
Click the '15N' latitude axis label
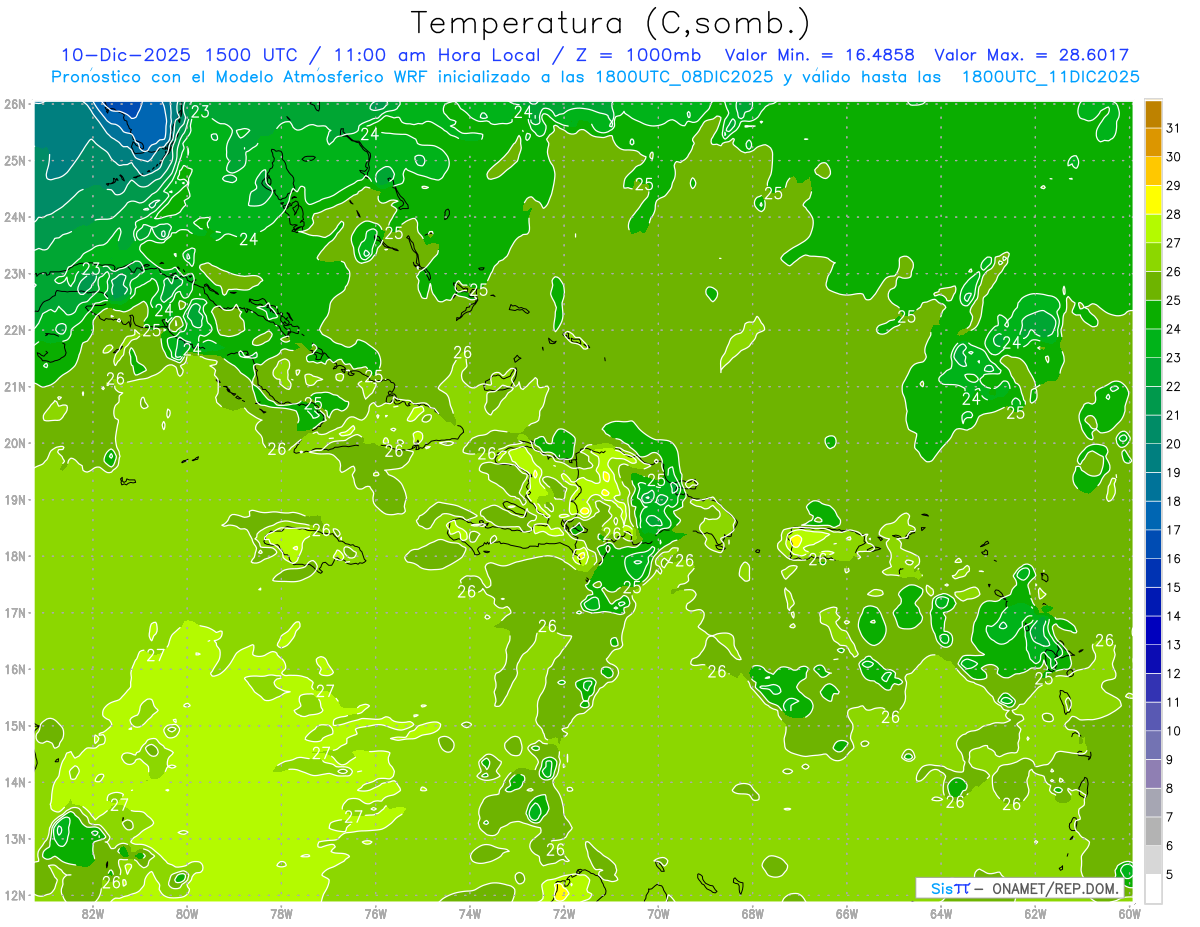tap(14, 725)
